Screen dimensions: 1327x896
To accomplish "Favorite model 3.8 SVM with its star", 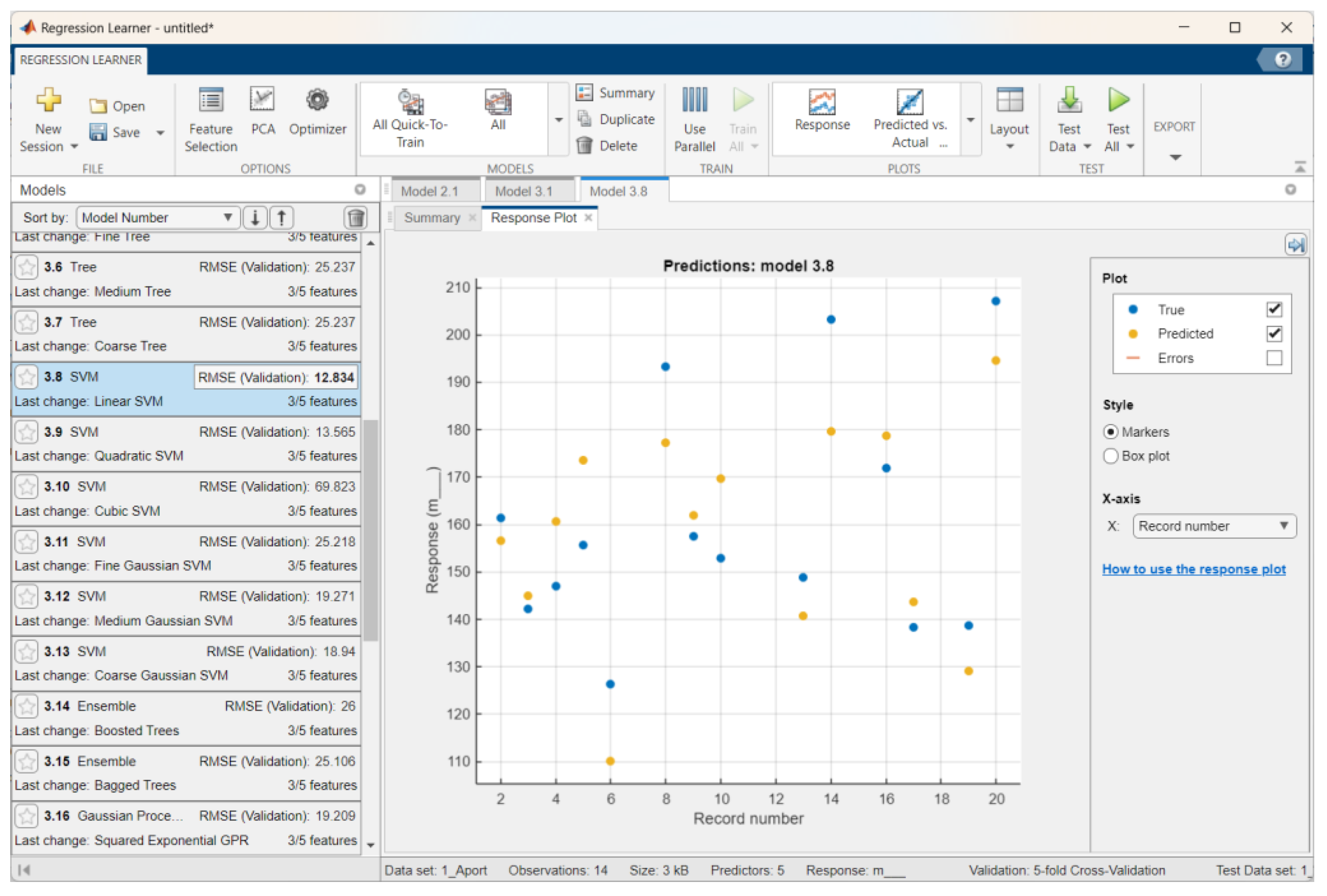I will pos(26,377).
